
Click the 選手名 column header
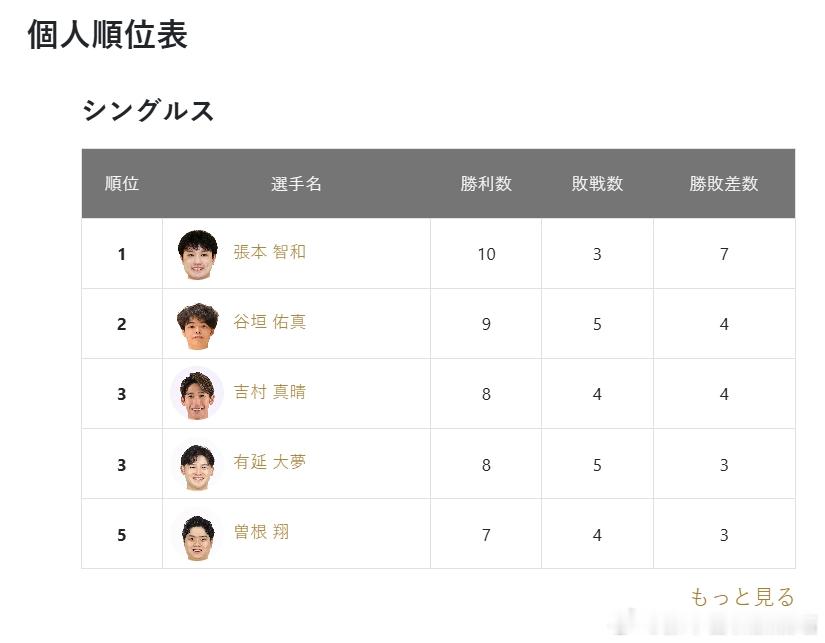click(296, 184)
